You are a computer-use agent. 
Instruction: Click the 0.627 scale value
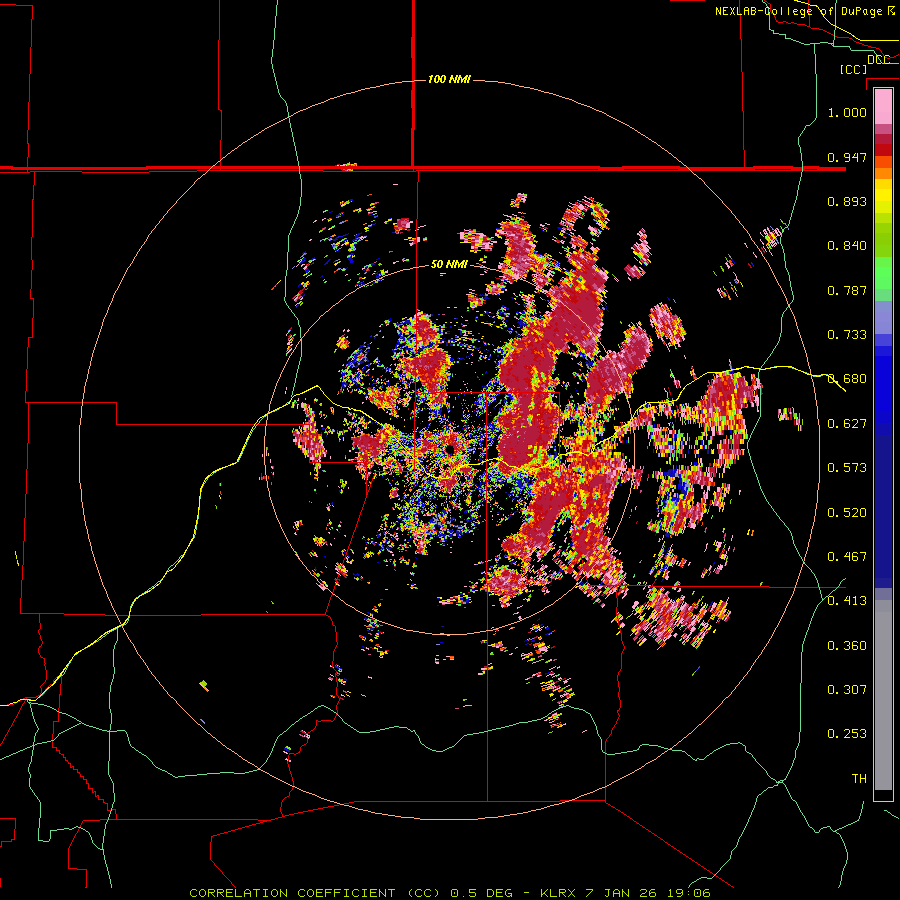(x=847, y=424)
